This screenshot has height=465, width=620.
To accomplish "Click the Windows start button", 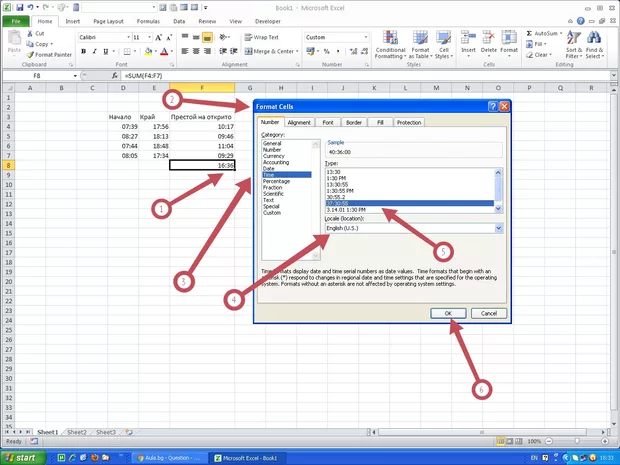I will click(x=20, y=457).
